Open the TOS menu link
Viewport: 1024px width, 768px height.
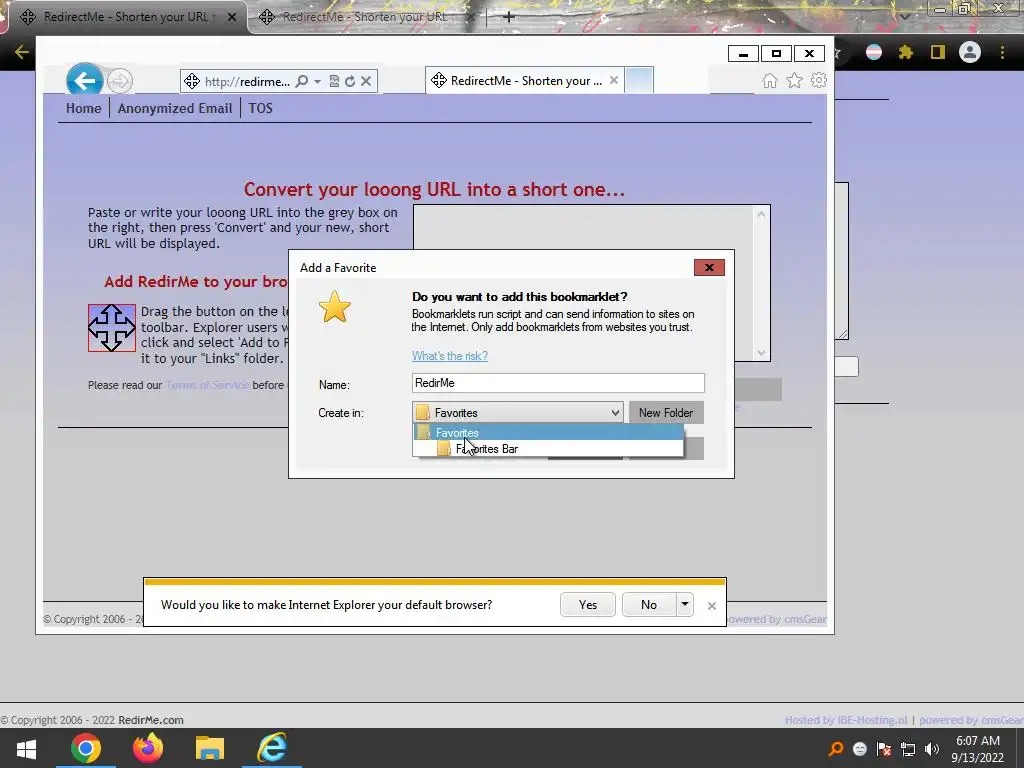tap(261, 108)
